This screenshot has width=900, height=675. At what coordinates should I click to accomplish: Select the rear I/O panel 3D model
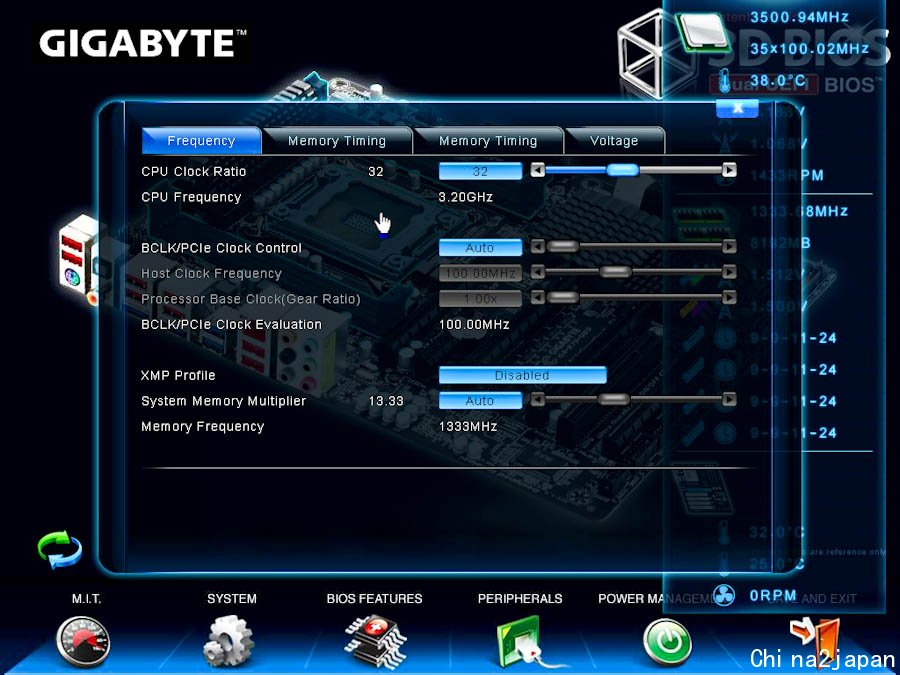[x=80, y=258]
